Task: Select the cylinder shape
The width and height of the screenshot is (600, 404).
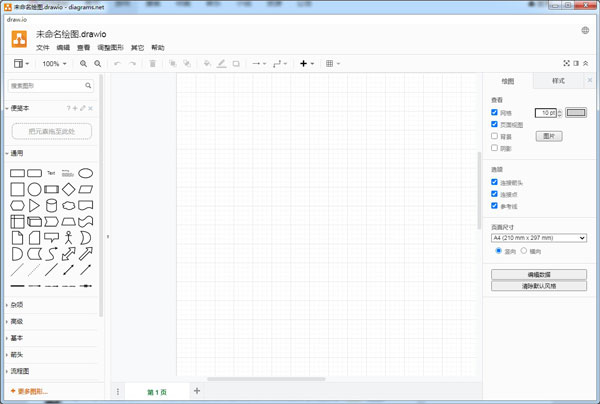Action: [x=51, y=205]
